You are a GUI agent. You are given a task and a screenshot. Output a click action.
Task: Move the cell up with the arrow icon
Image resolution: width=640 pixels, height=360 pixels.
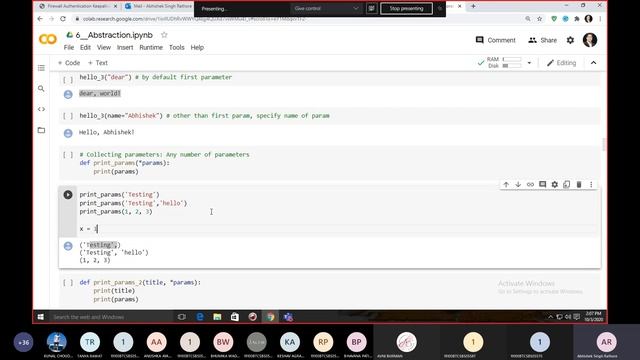point(506,184)
